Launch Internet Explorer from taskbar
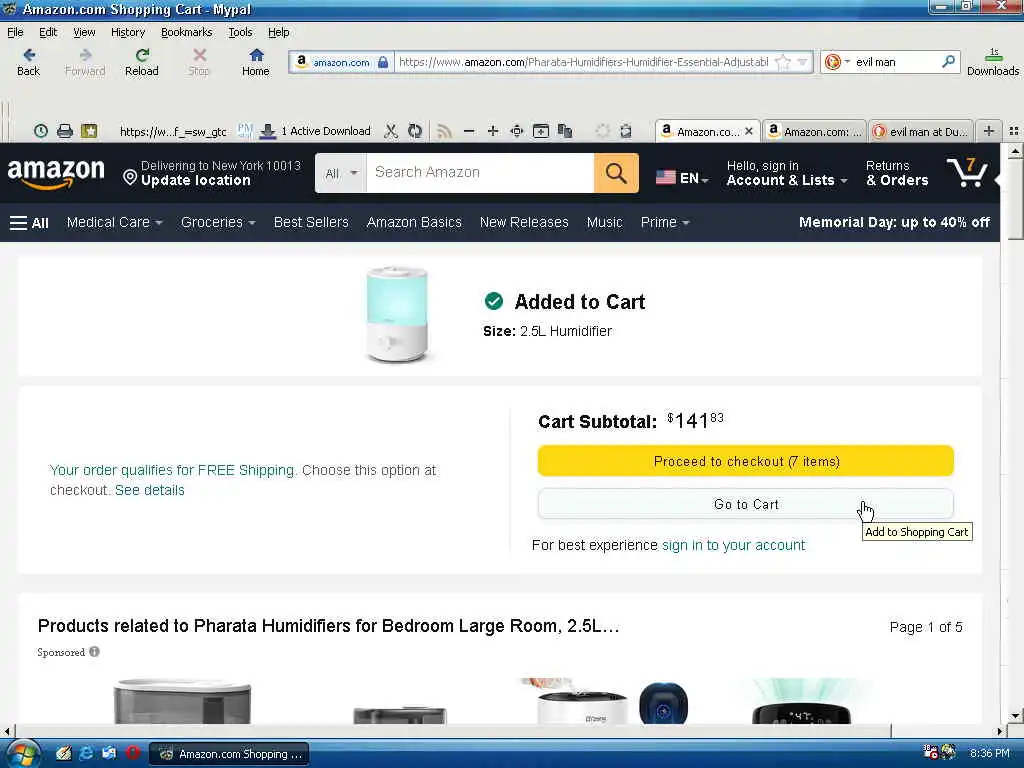Viewport: 1024px width, 768px height. [86, 753]
